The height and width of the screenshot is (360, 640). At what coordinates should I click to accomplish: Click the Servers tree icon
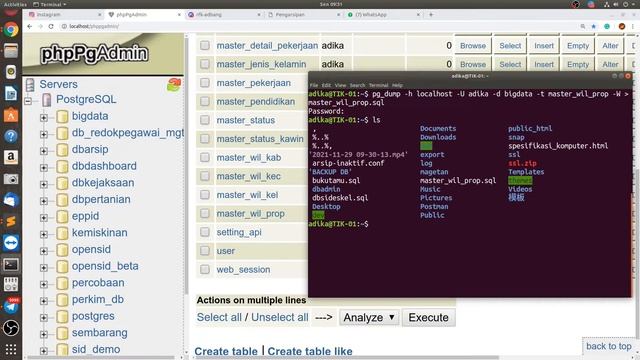[30, 84]
